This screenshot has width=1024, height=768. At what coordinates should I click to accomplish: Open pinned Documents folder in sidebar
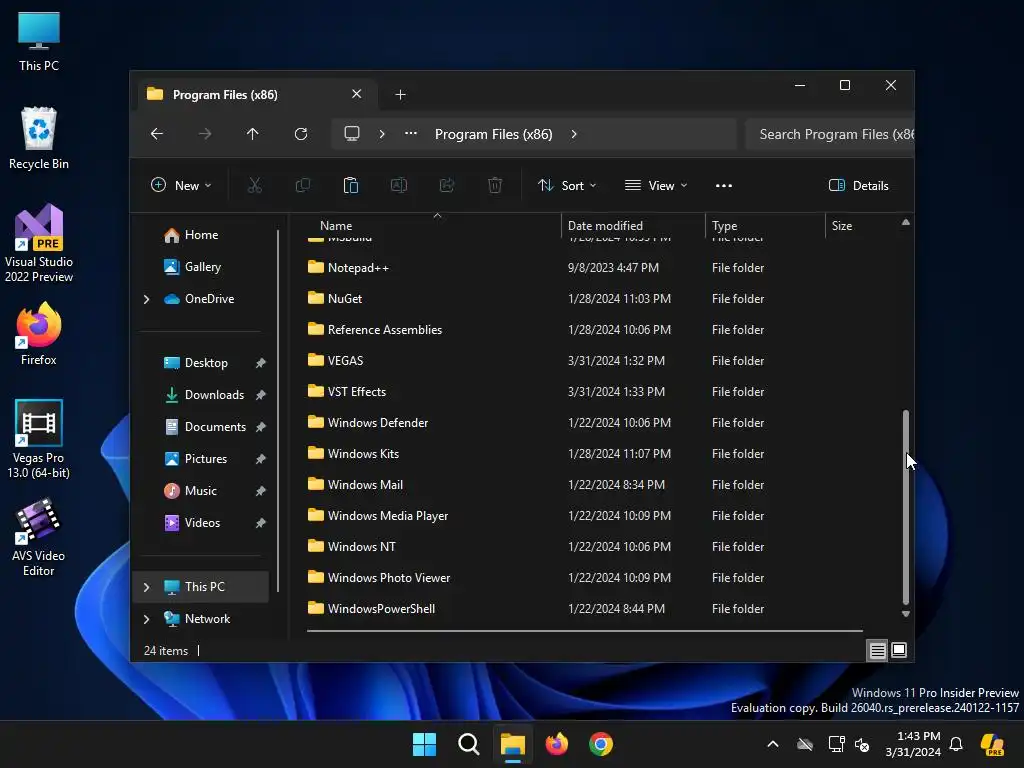click(215, 427)
